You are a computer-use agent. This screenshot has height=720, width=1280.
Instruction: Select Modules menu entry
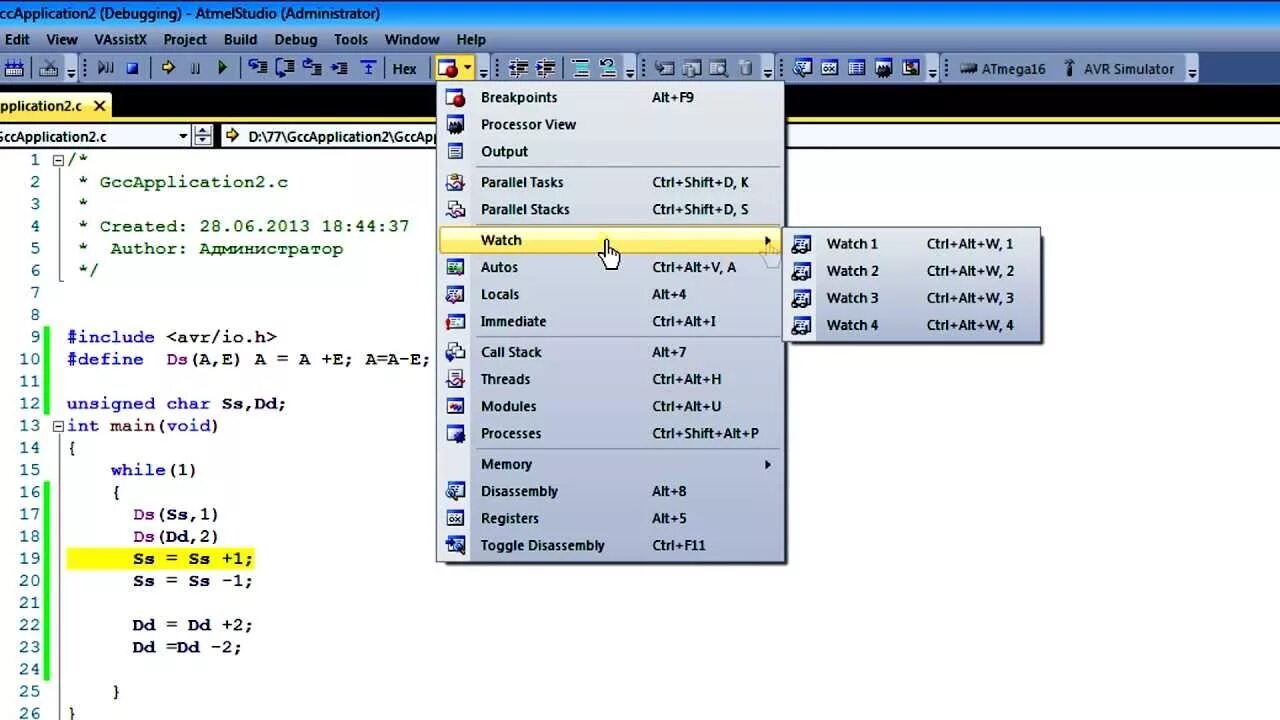611,406
